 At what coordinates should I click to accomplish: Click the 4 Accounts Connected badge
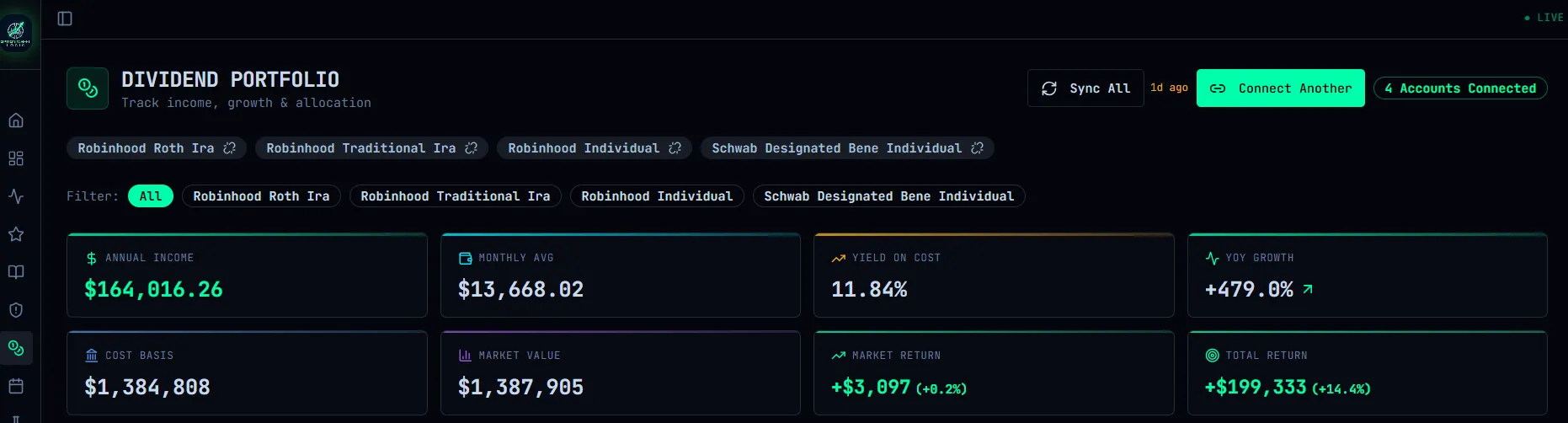tap(1460, 88)
